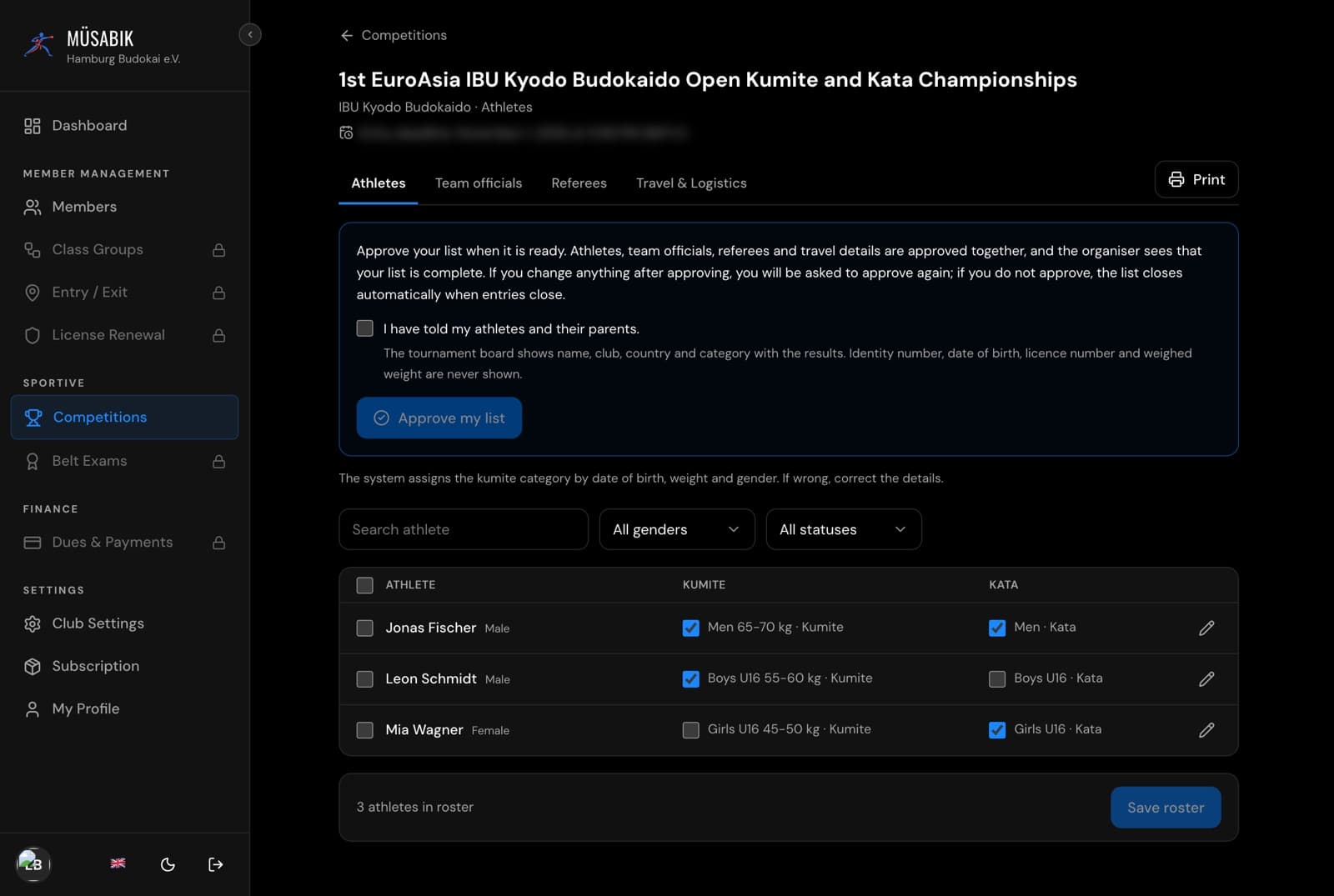The height and width of the screenshot is (896, 1334).
Task: Open the user avatar at sidebar bottom
Action: point(33,863)
